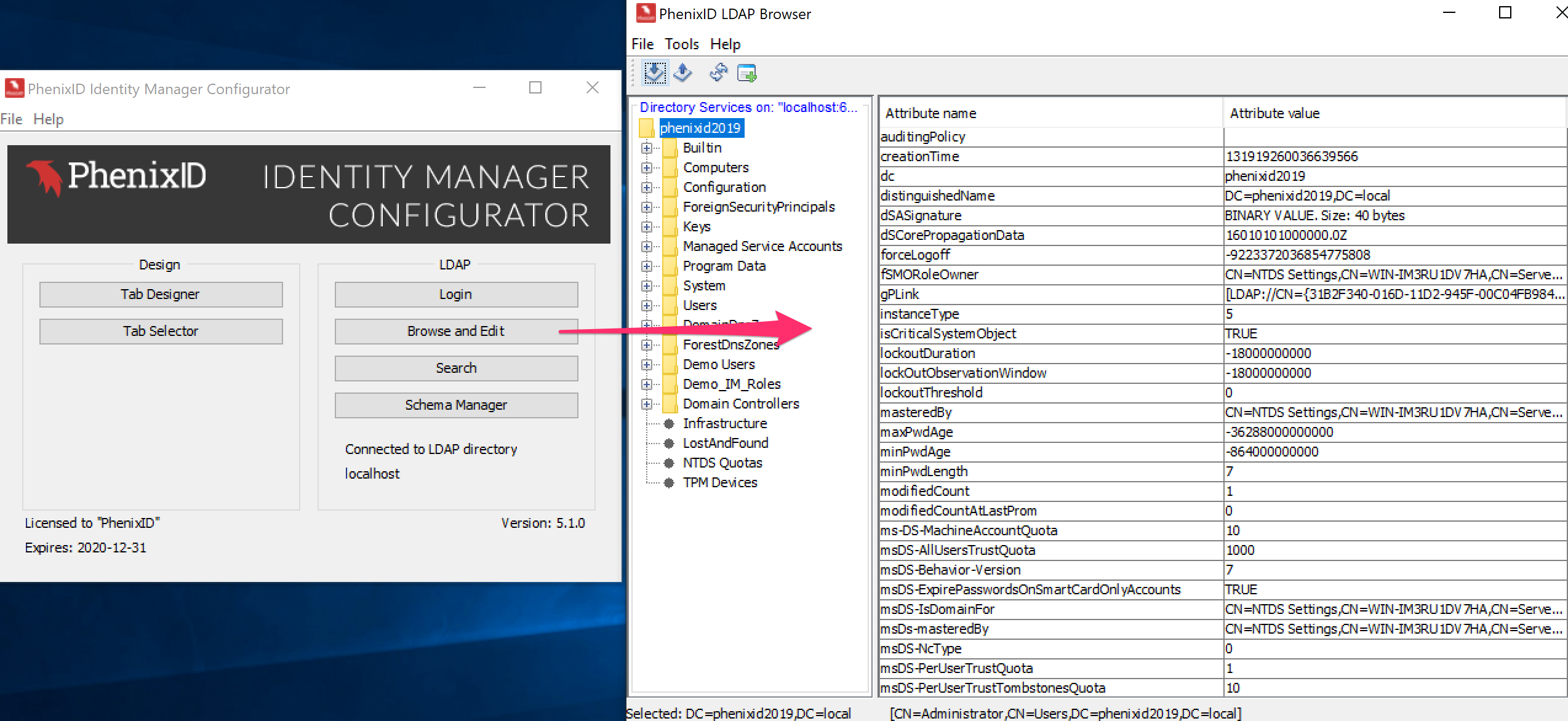Expand the Computers tree node

pyautogui.click(x=646, y=167)
